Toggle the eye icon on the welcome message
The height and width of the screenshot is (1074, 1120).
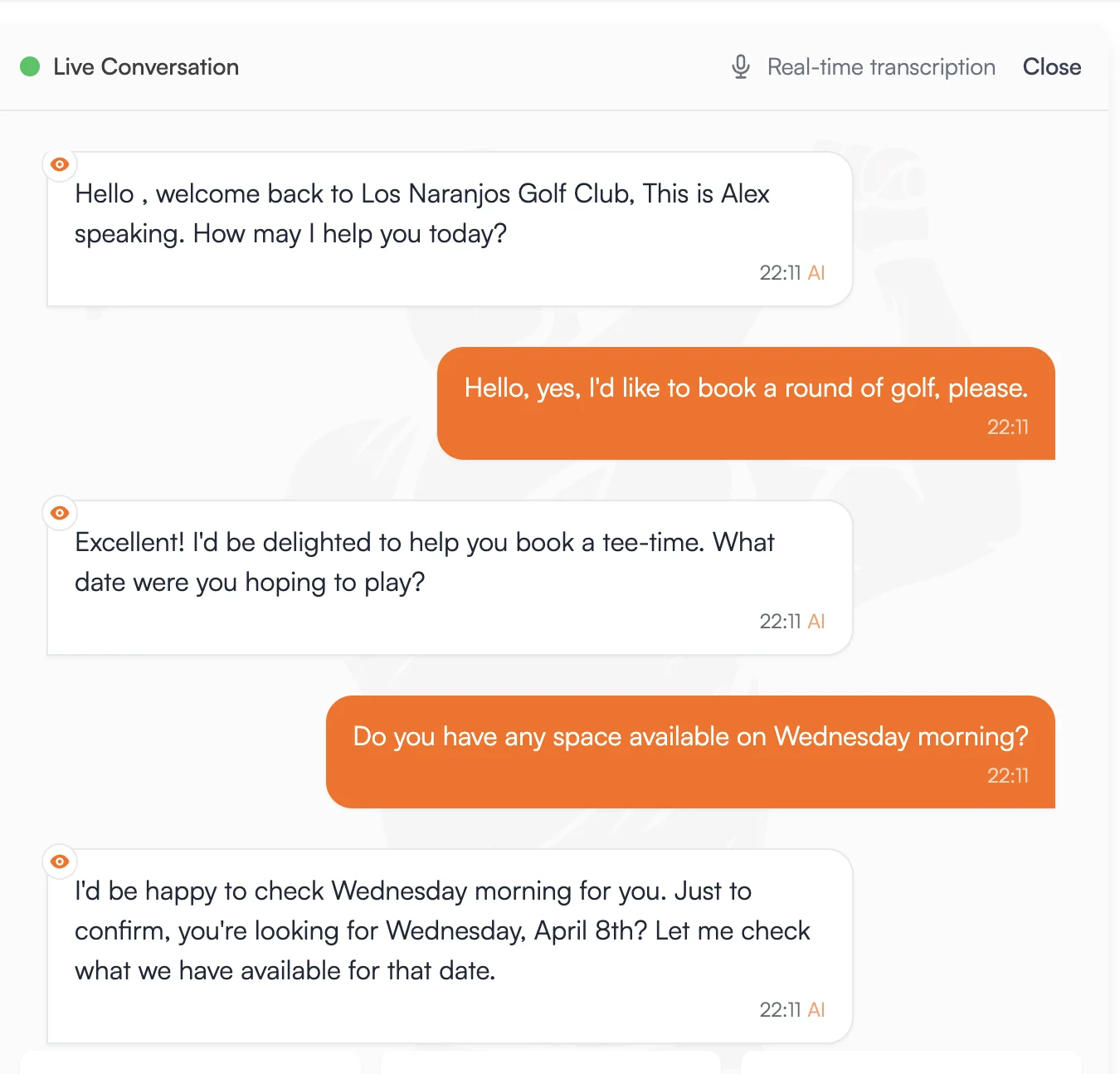coord(60,164)
